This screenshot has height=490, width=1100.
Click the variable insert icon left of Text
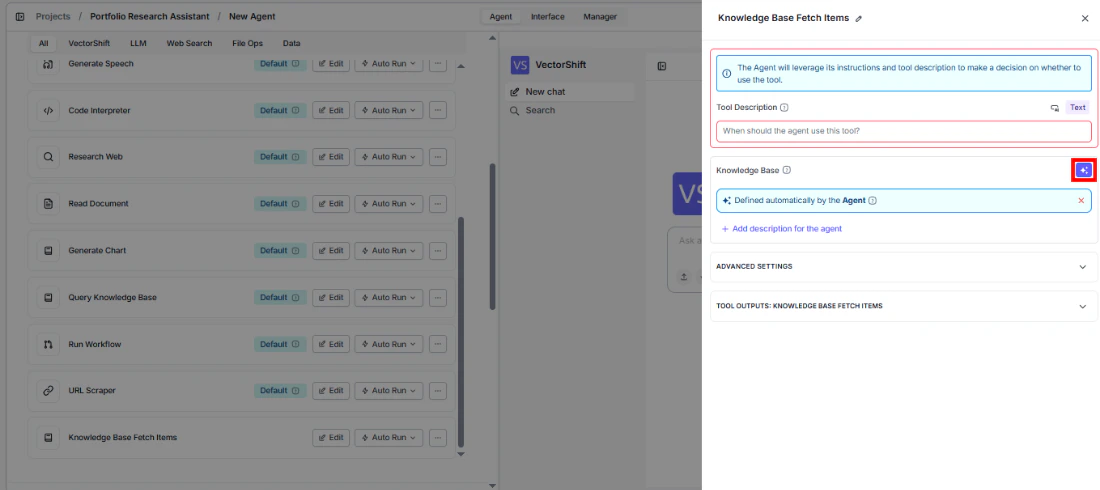(x=1054, y=107)
